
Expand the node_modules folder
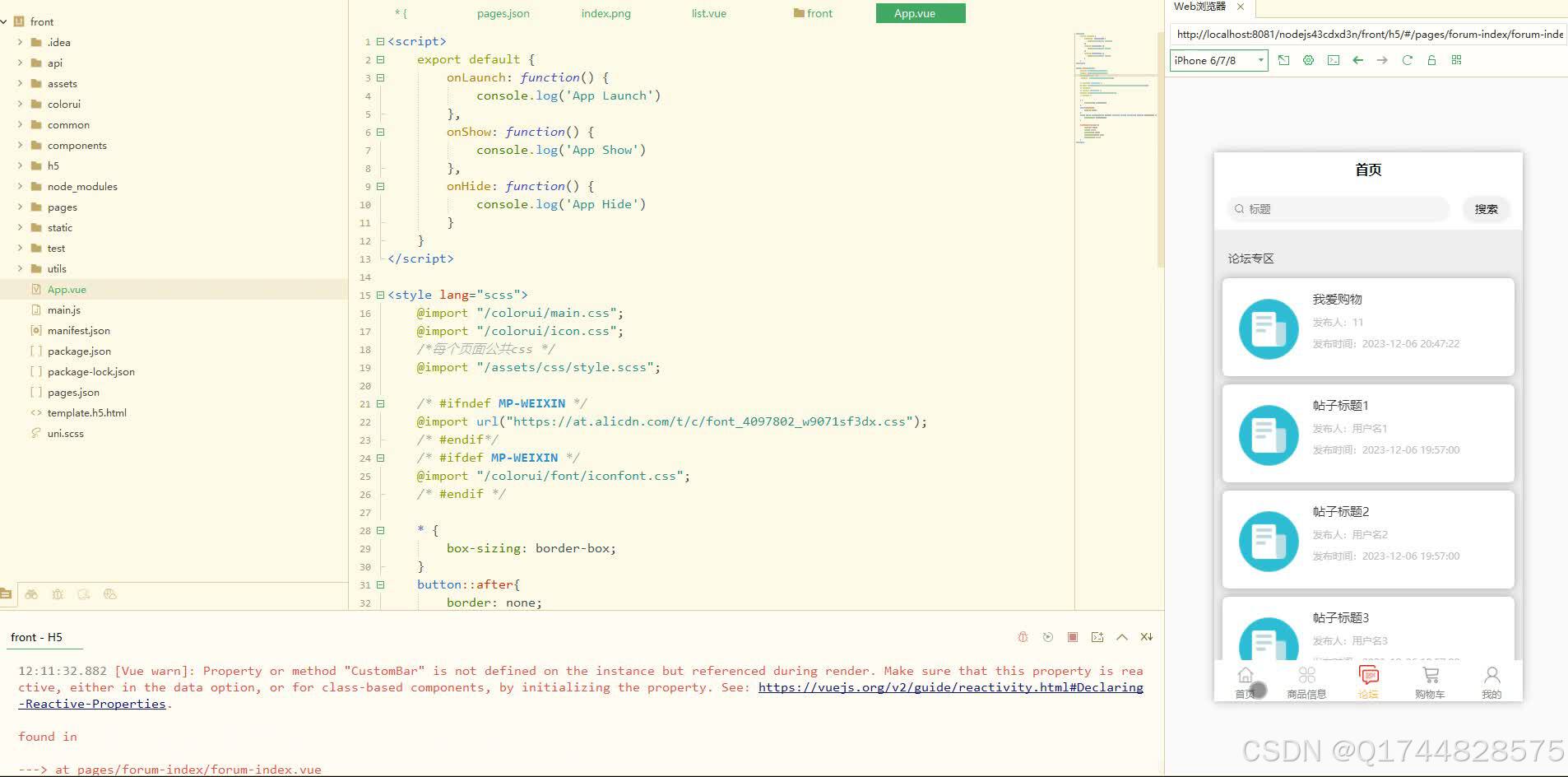tap(20, 186)
